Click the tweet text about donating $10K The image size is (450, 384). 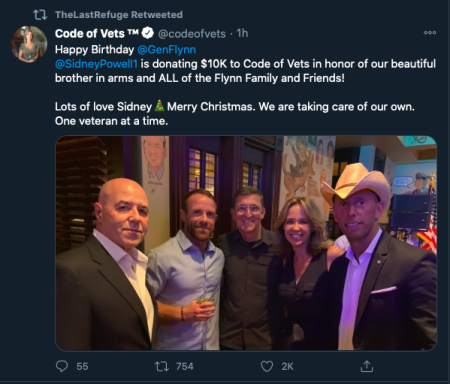(245, 71)
